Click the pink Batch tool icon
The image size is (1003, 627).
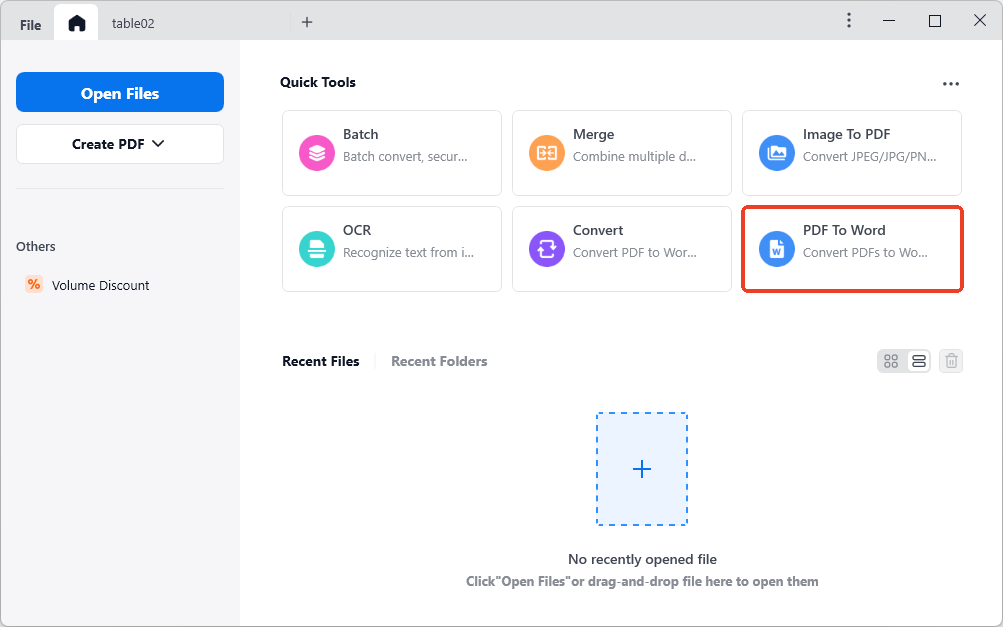(317, 153)
